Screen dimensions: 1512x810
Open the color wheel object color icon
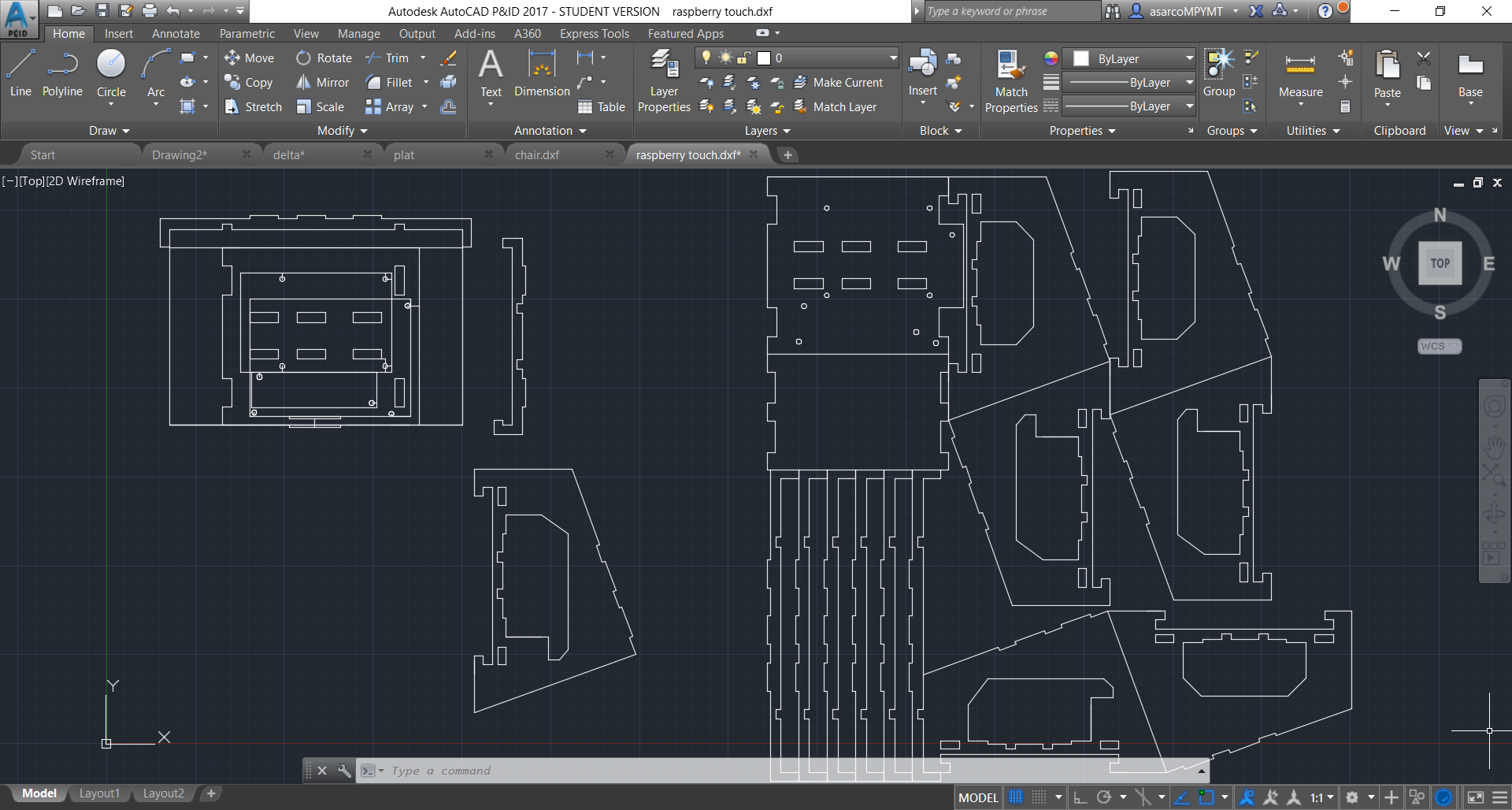1051,58
